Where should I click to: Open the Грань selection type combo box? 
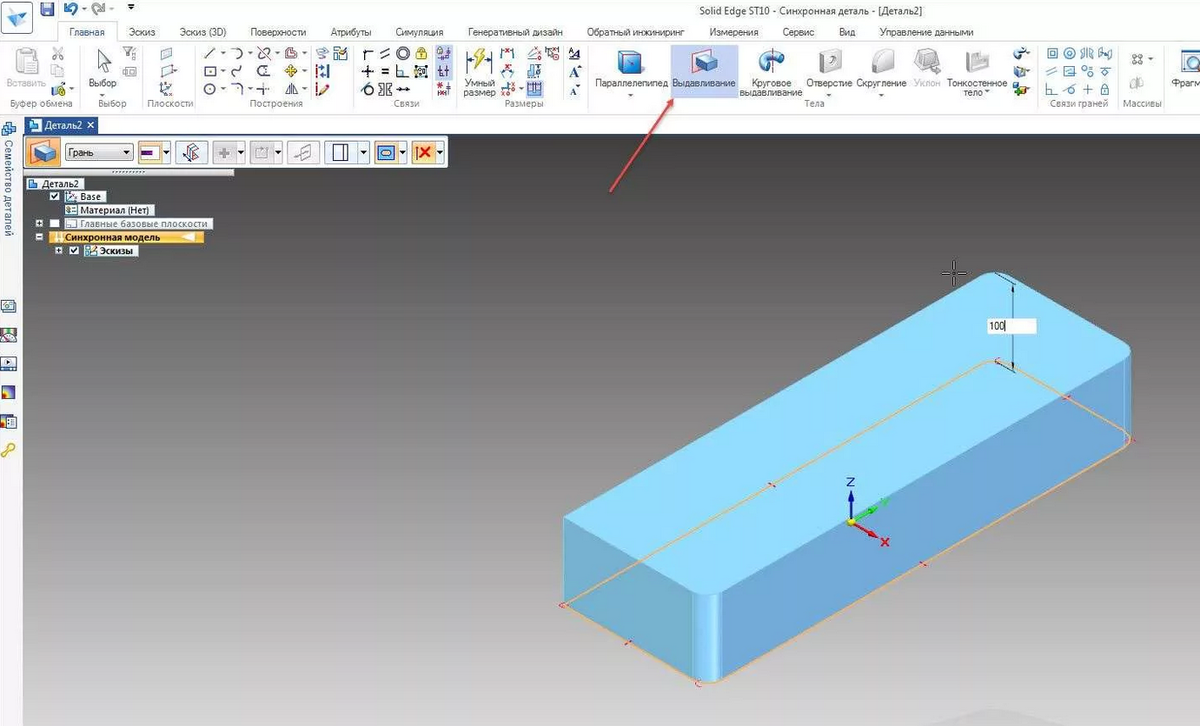coord(99,152)
